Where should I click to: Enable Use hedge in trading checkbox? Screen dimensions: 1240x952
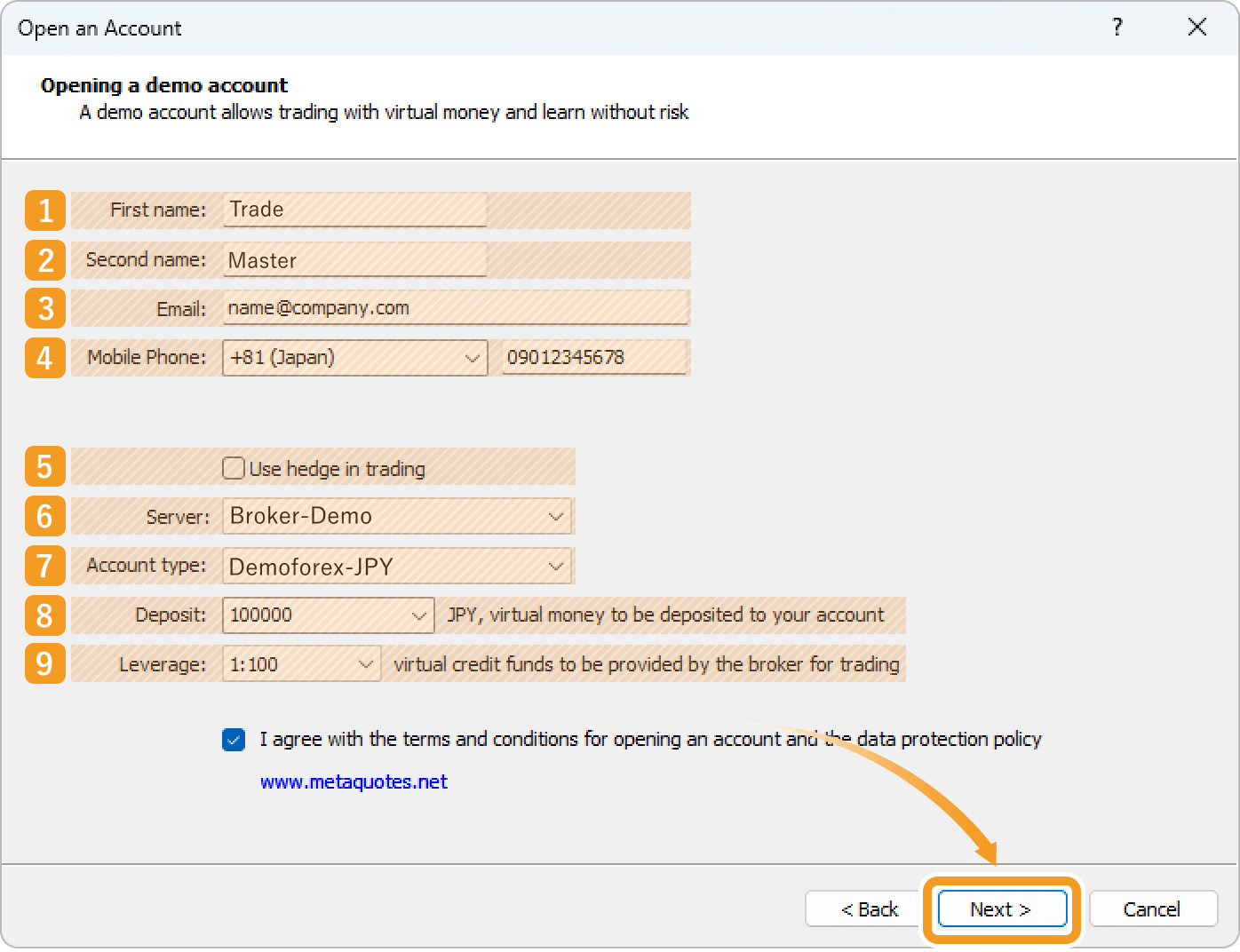pyautogui.click(x=234, y=468)
